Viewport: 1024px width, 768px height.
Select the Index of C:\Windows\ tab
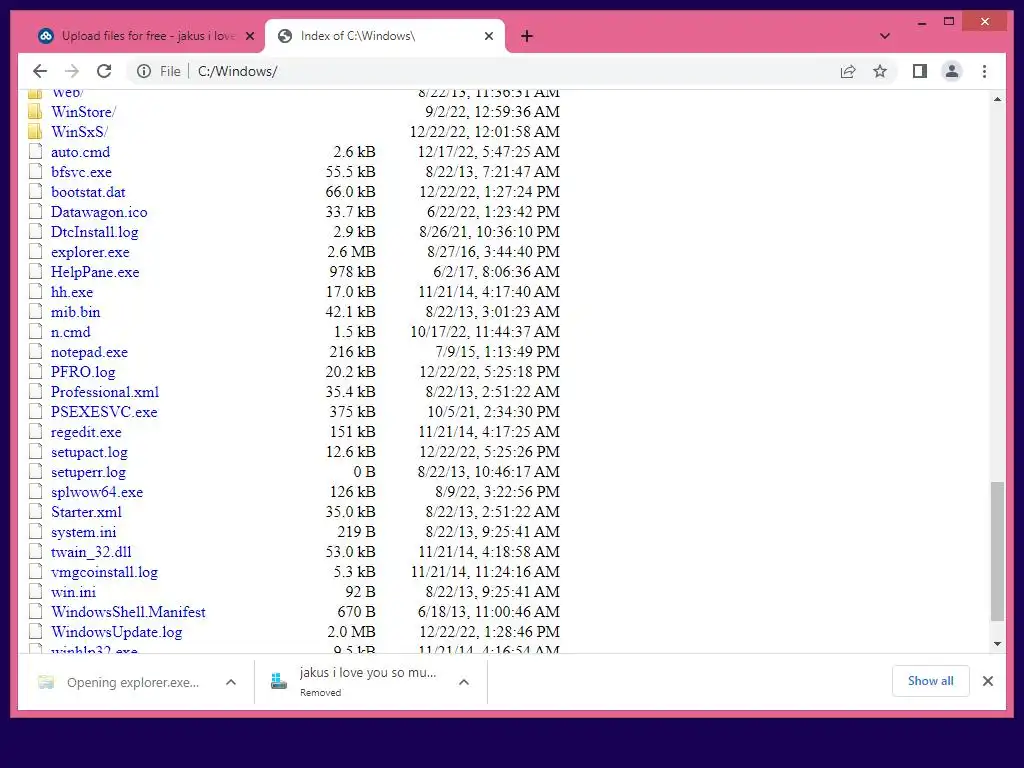[x=385, y=36]
